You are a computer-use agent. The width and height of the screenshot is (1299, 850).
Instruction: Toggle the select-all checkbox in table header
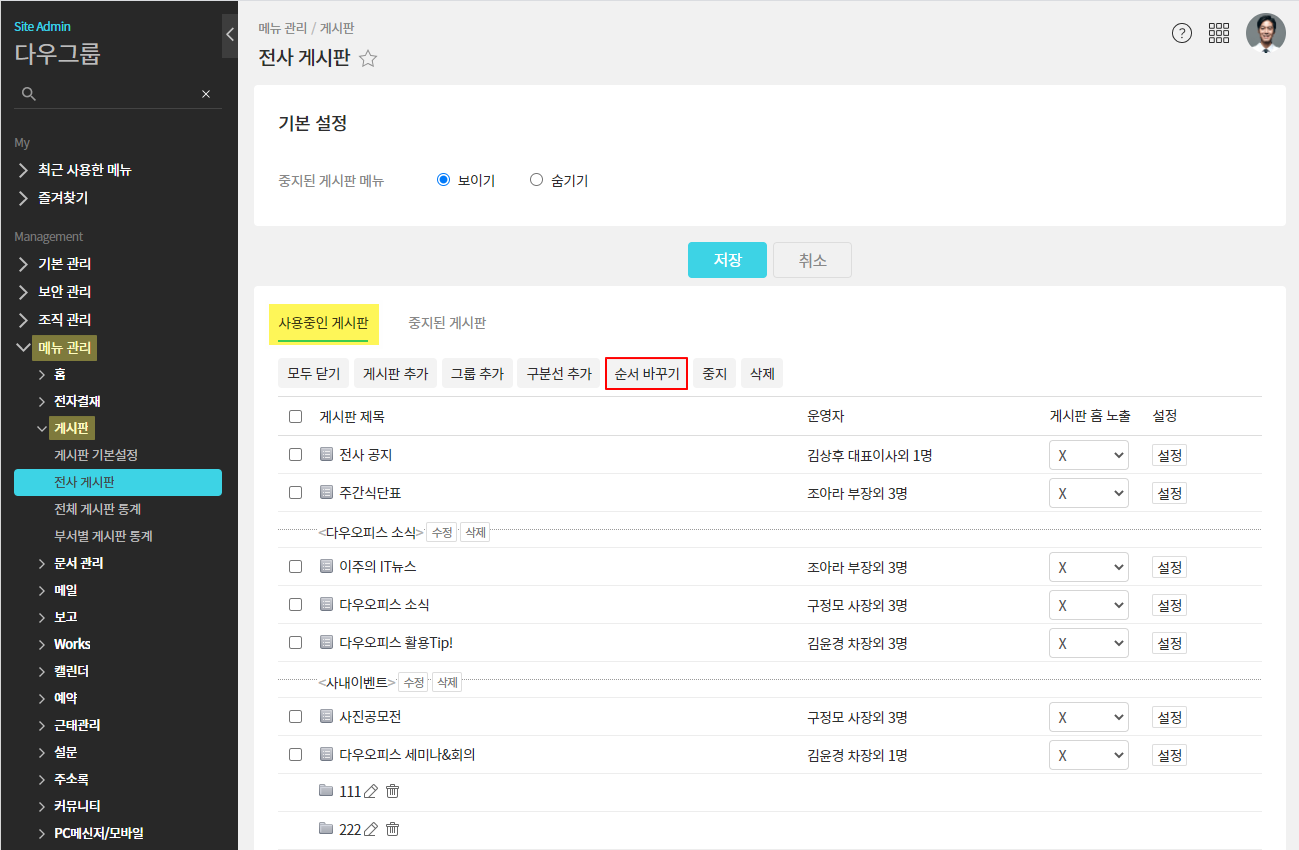point(295,417)
